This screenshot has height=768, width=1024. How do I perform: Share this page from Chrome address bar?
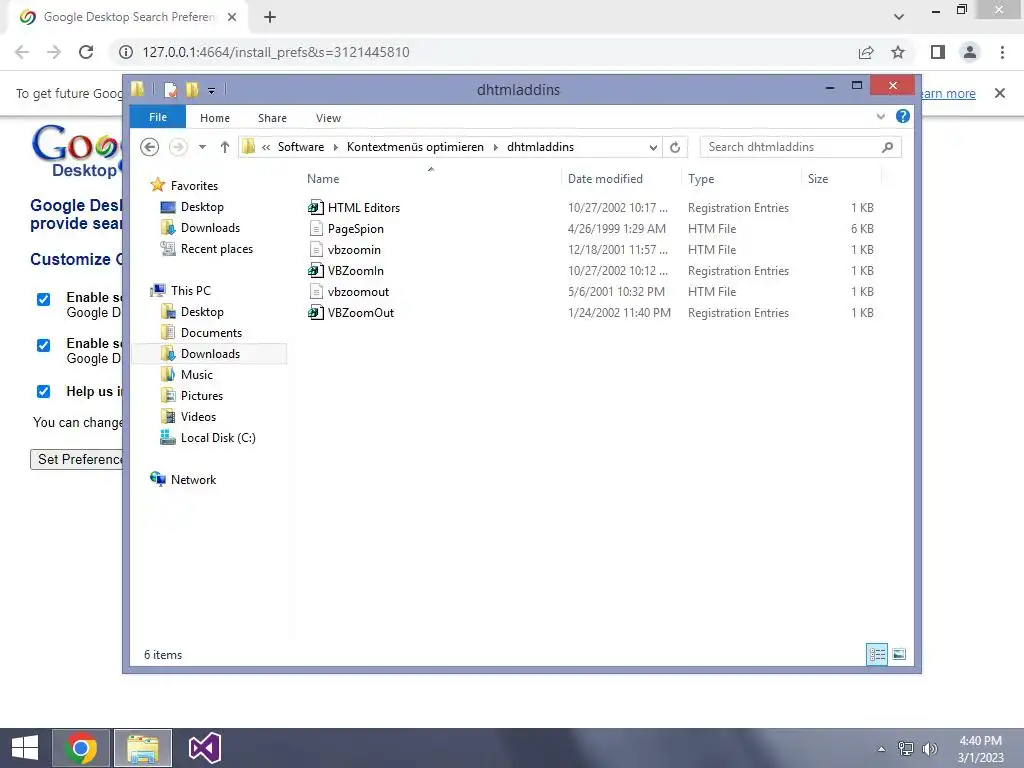[x=866, y=52]
